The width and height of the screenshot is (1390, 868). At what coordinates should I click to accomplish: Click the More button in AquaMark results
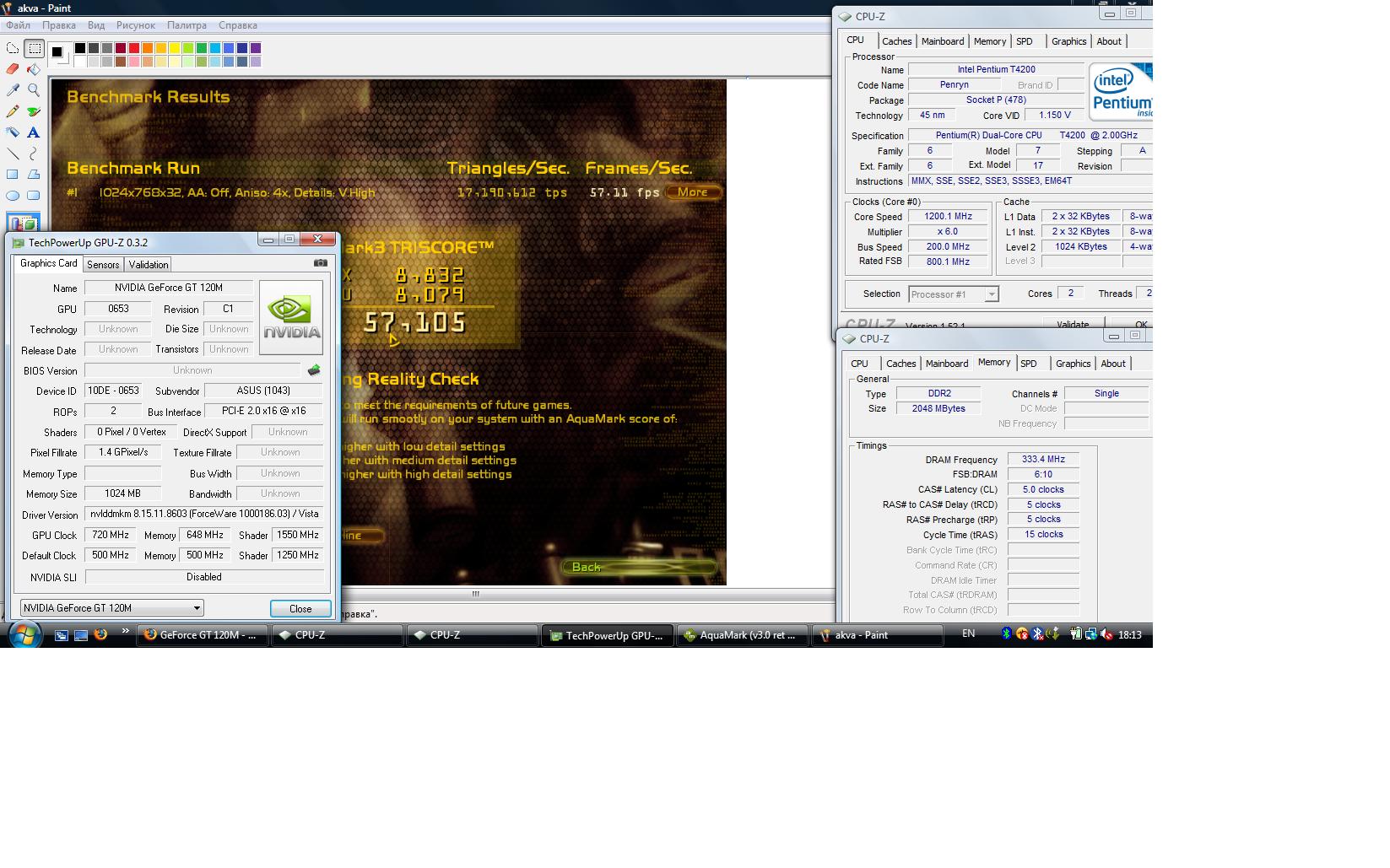point(693,192)
